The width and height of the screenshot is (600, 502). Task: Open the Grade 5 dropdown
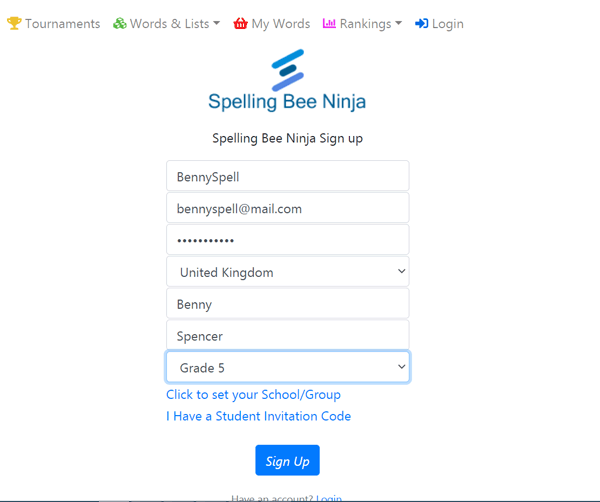(x=288, y=367)
